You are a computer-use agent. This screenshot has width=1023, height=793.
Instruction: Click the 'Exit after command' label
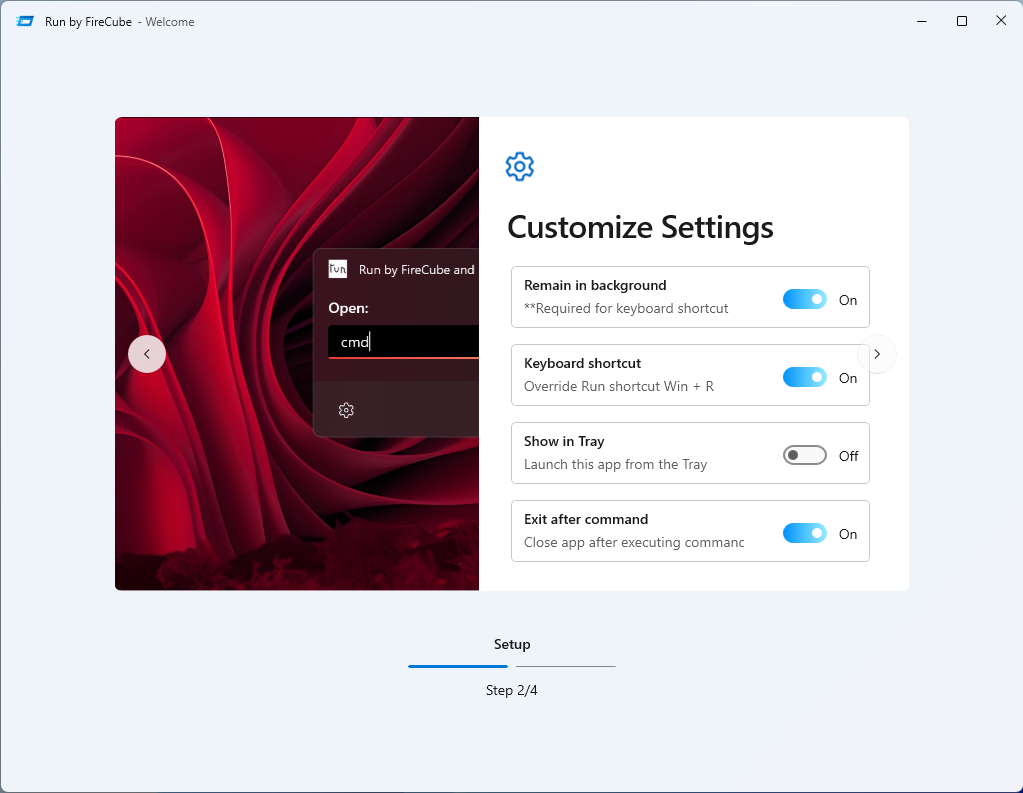click(x=586, y=519)
